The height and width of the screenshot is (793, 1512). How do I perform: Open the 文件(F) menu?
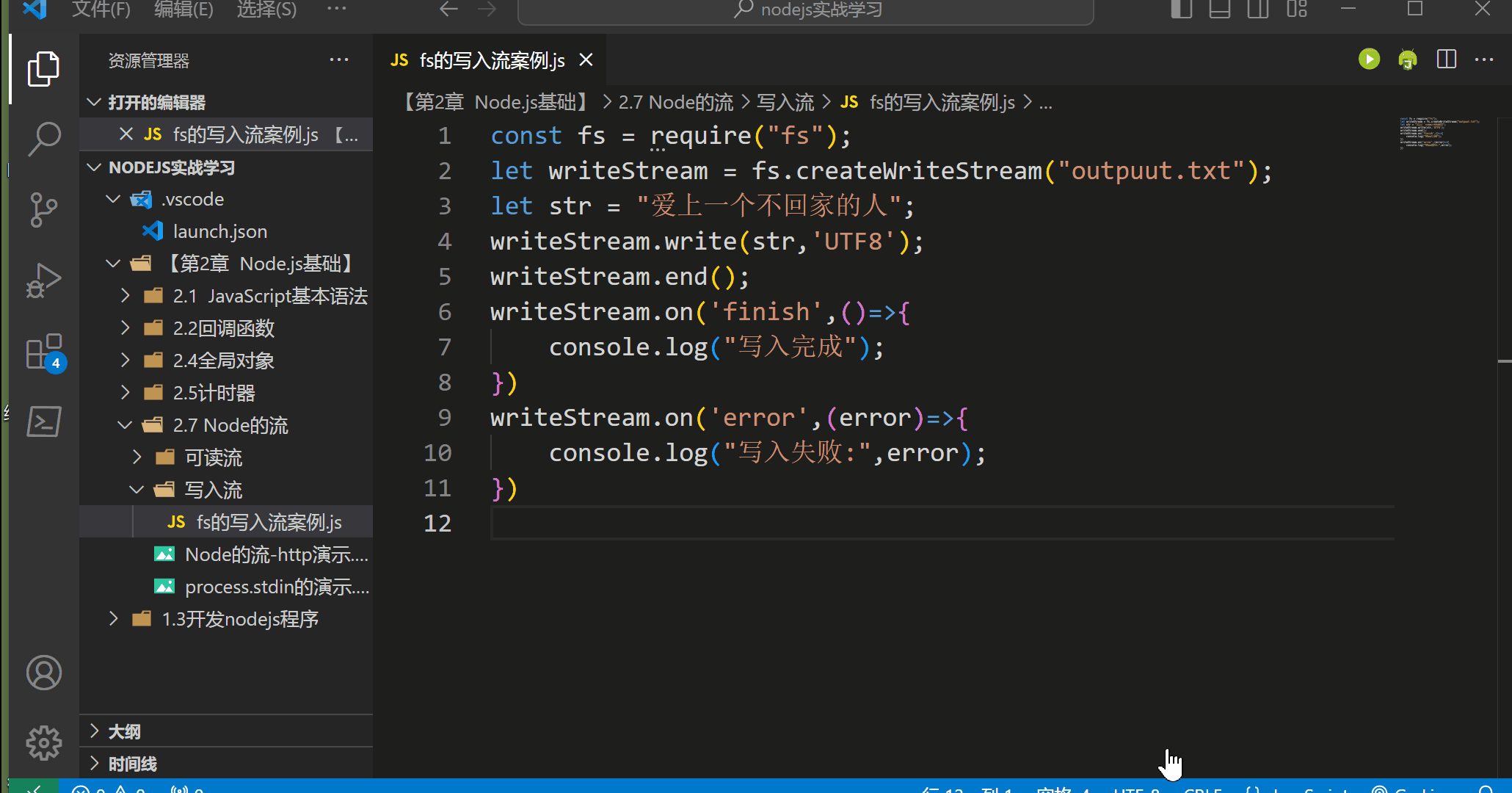(101, 10)
